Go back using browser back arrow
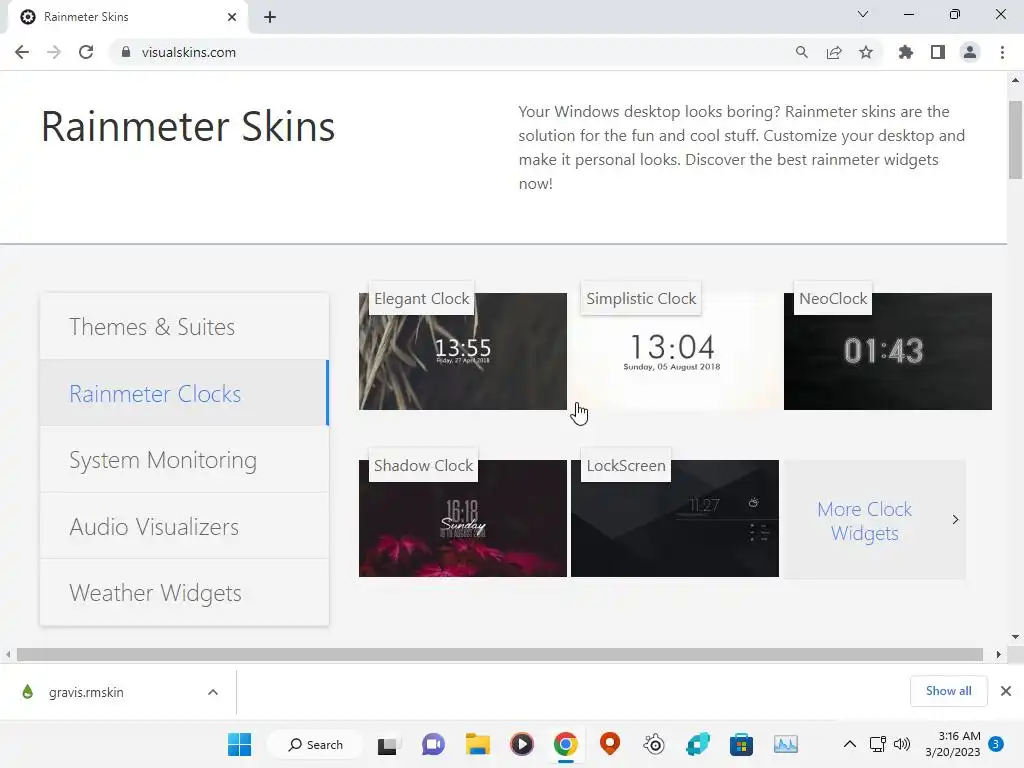The height and width of the screenshot is (768, 1024). click(x=22, y=52)
